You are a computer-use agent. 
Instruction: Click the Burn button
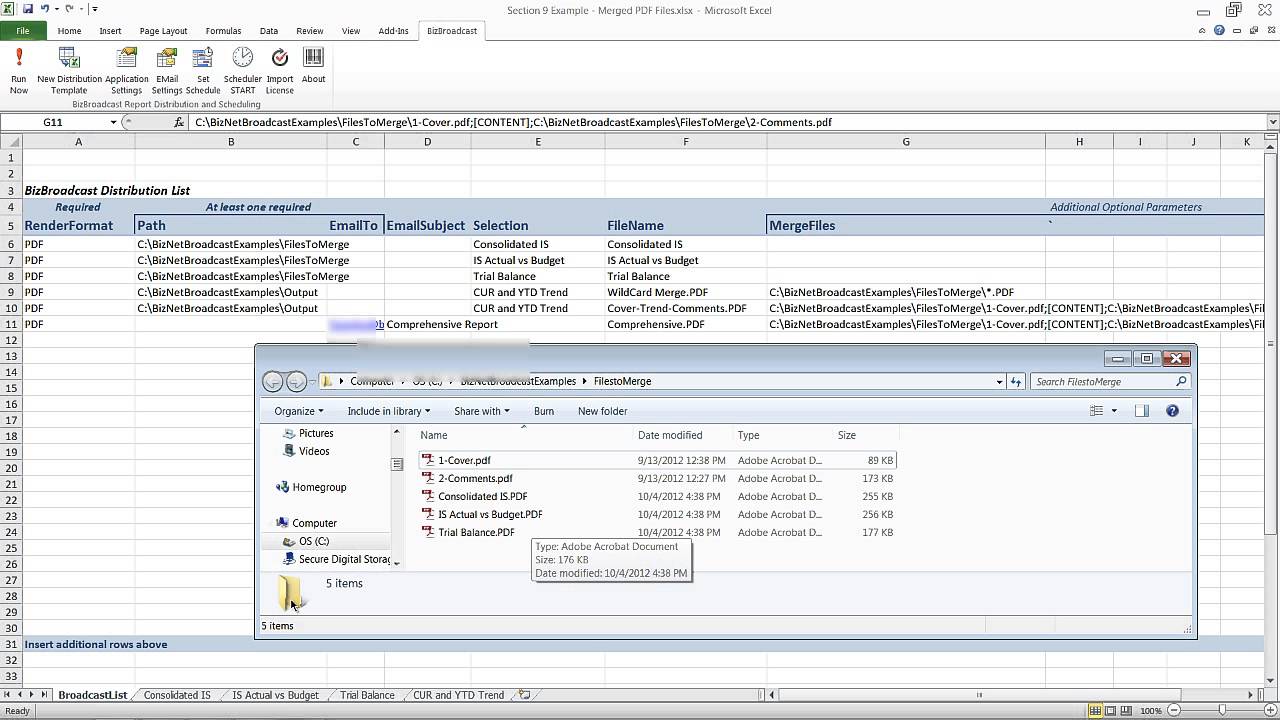coord(544,411)
